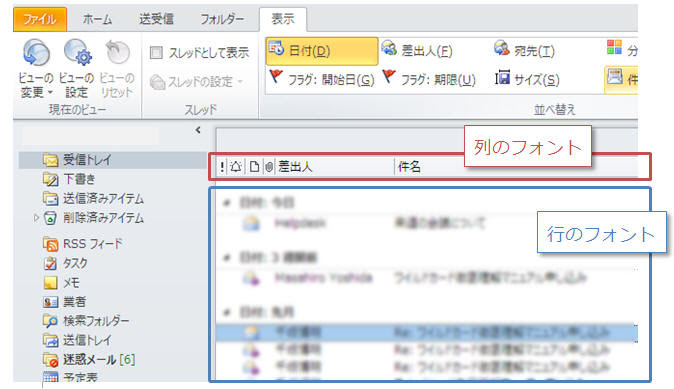Select the highlighted Re: message row
This screenshot has width=674, height=389.
coord(426,332)
